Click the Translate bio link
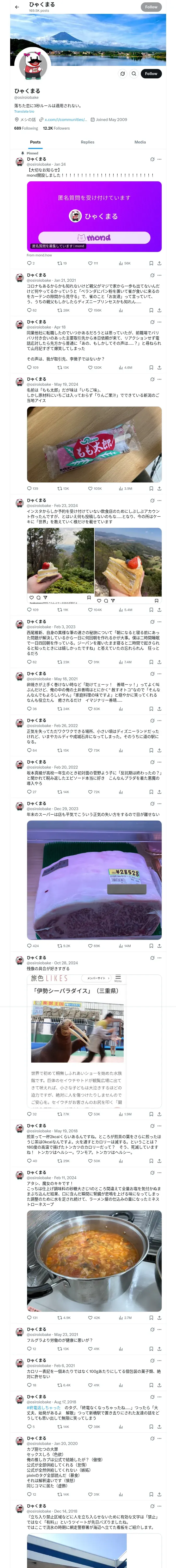Image resolution: width=176 pixels, height=1568 pixels. [x=24, y=111]
